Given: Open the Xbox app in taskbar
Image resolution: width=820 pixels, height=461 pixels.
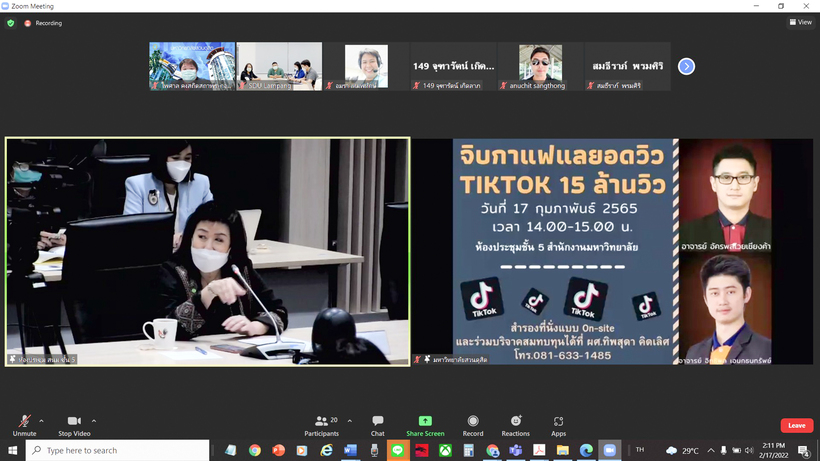Looking at the screenshot, I should pyautogui.click(x=445, y=450).
